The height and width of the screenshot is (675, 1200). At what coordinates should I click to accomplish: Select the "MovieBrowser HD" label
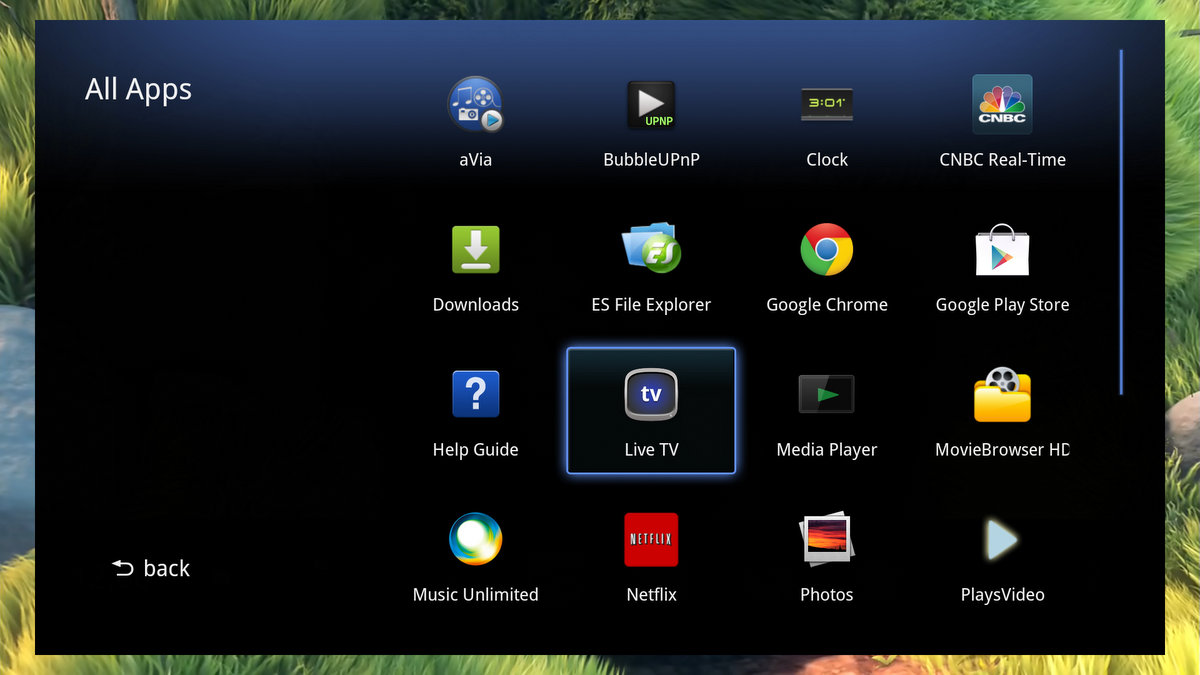(1002, 449)
